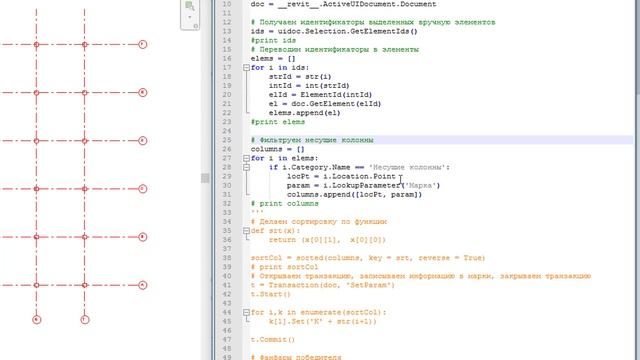Click the '# print columns' comment line

coord(284,204)
